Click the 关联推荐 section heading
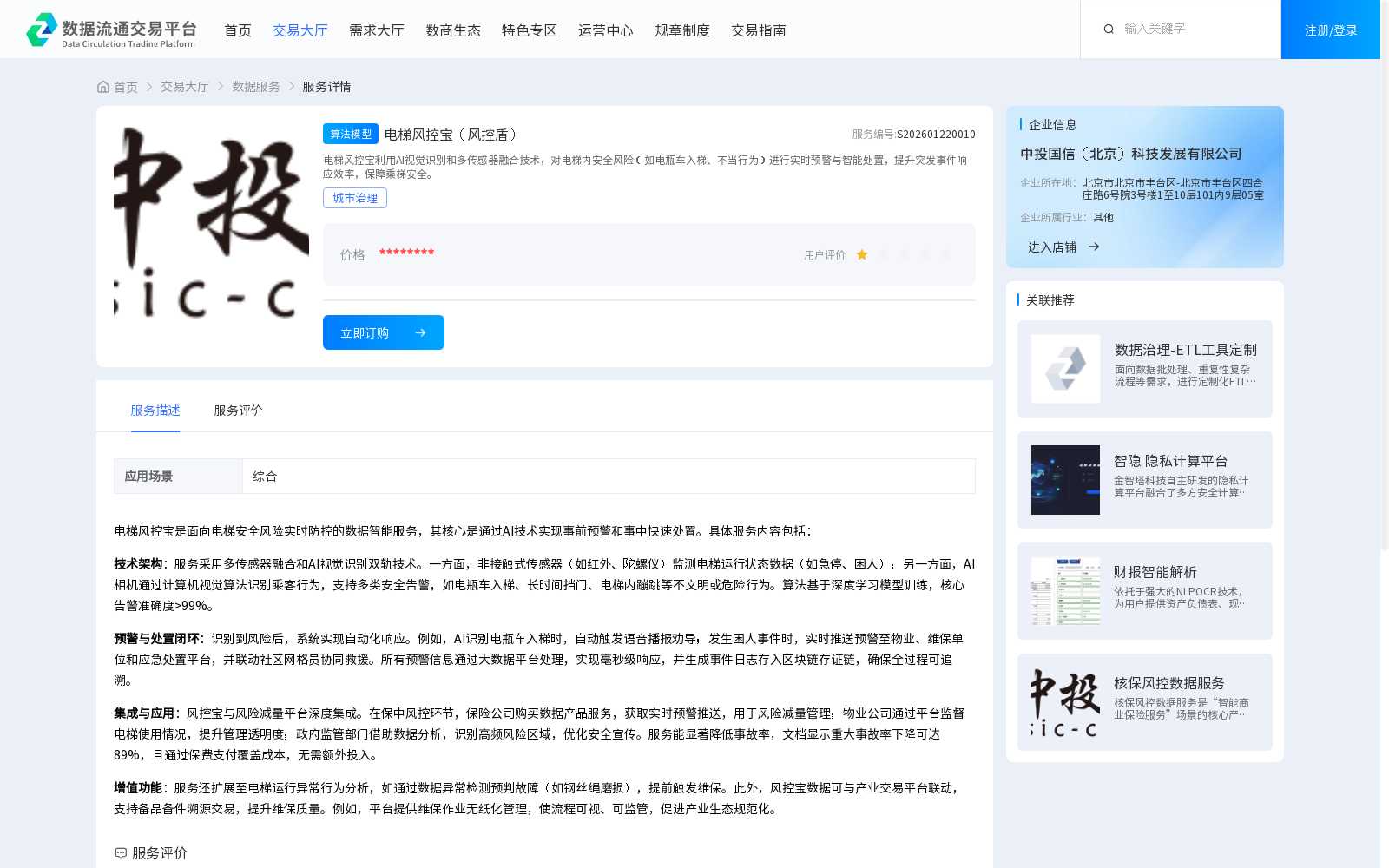The width and height of the screenshot is (1389, 868). pos(1050,300)
